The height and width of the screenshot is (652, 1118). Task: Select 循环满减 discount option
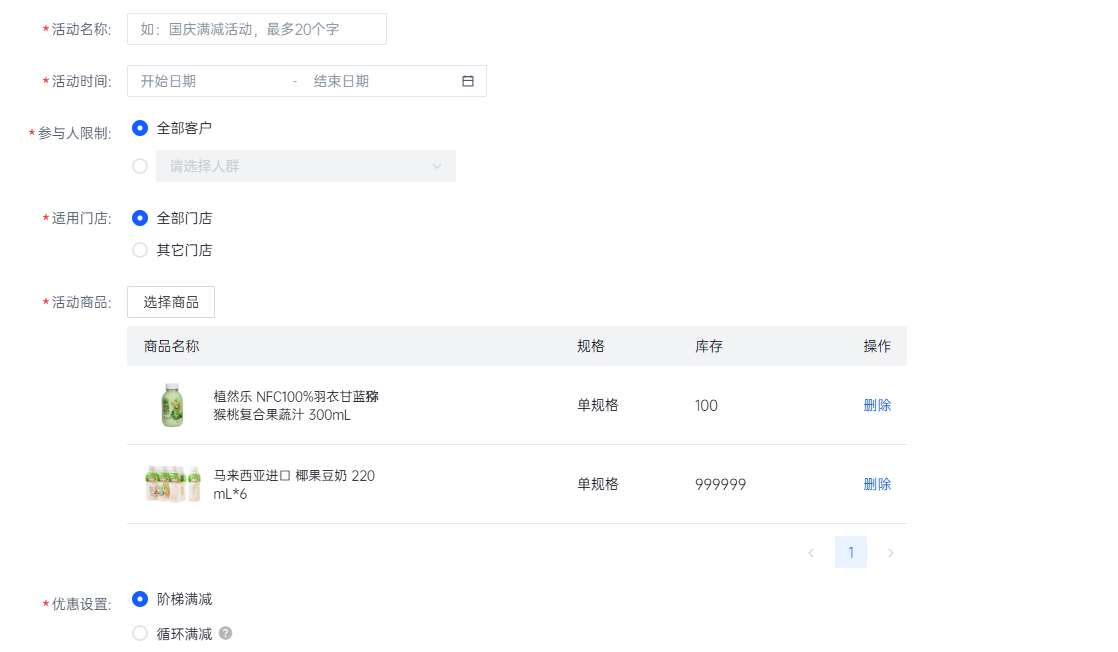140,633
